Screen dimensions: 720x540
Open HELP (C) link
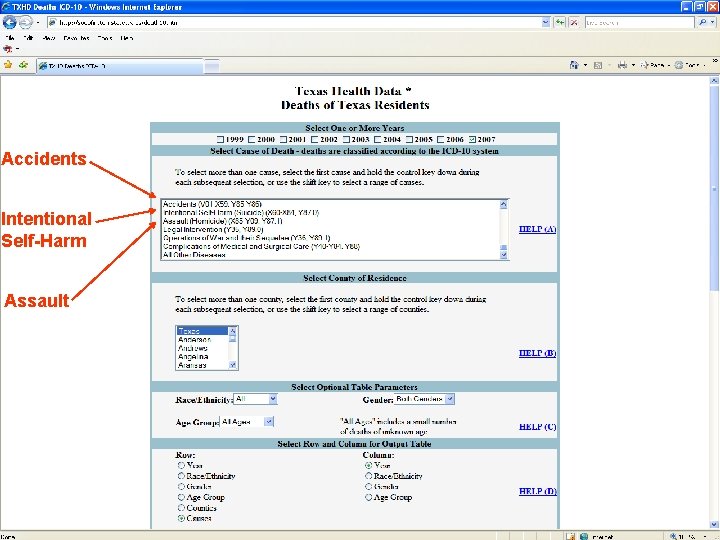point(537,427)
